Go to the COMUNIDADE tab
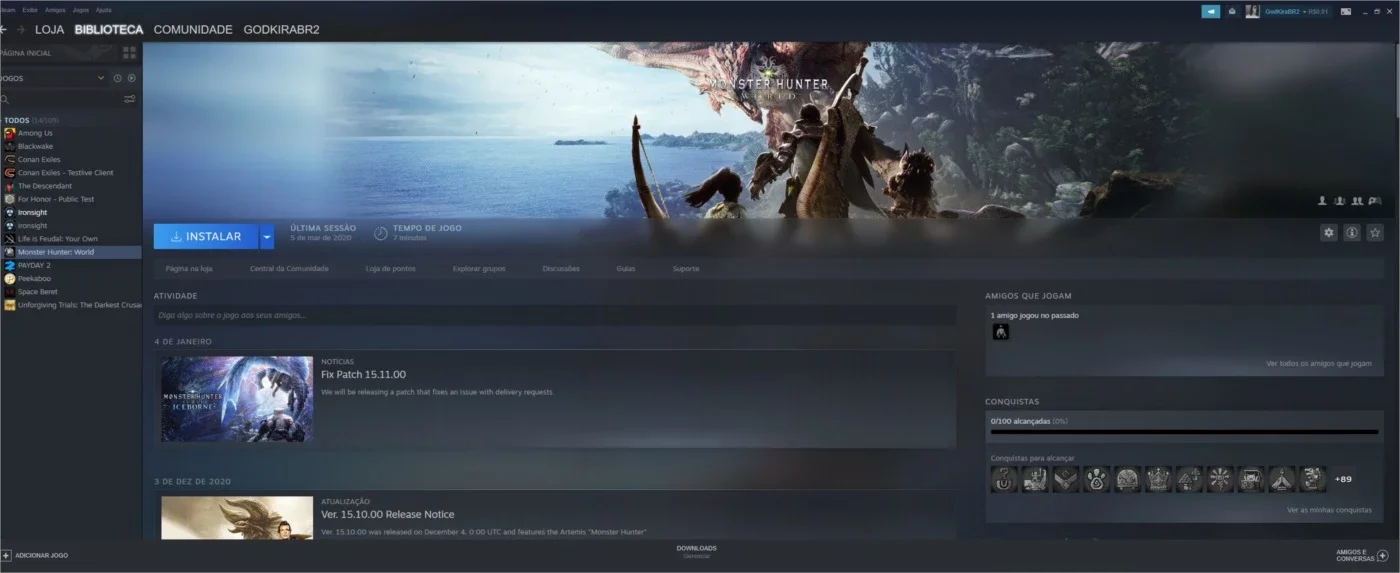 (193, 30)
